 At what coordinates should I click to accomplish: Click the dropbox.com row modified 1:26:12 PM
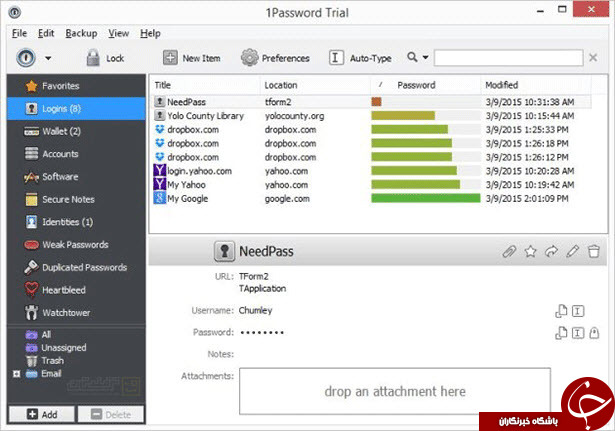[x=371, y=157]
